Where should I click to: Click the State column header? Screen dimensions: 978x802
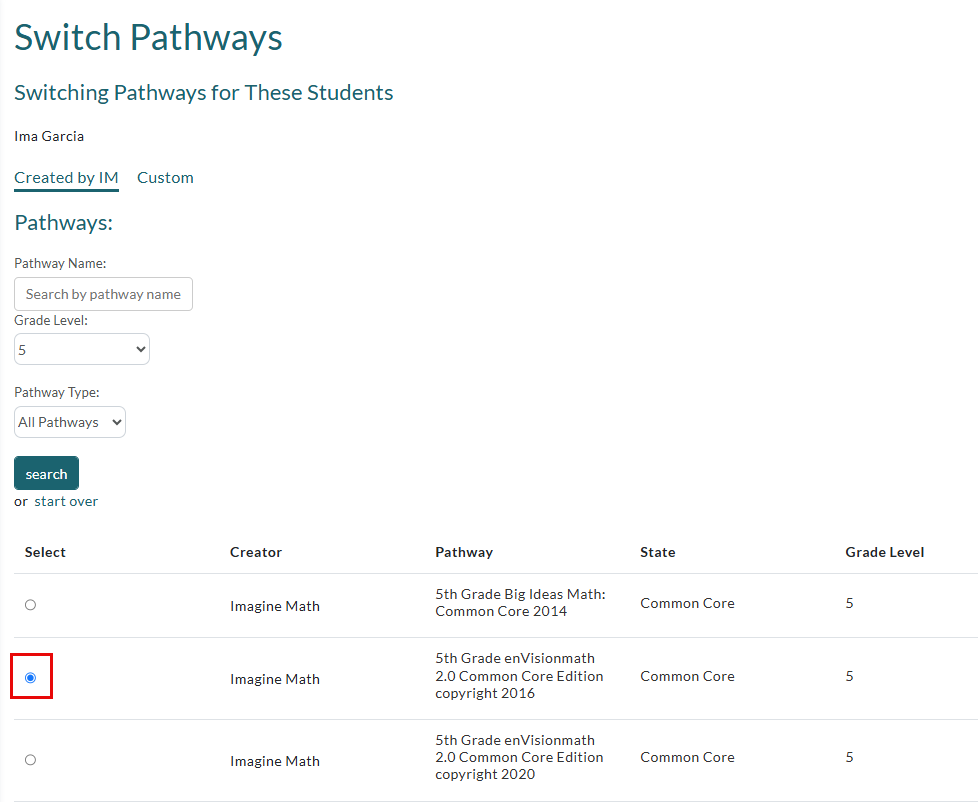tap(657, 552)
